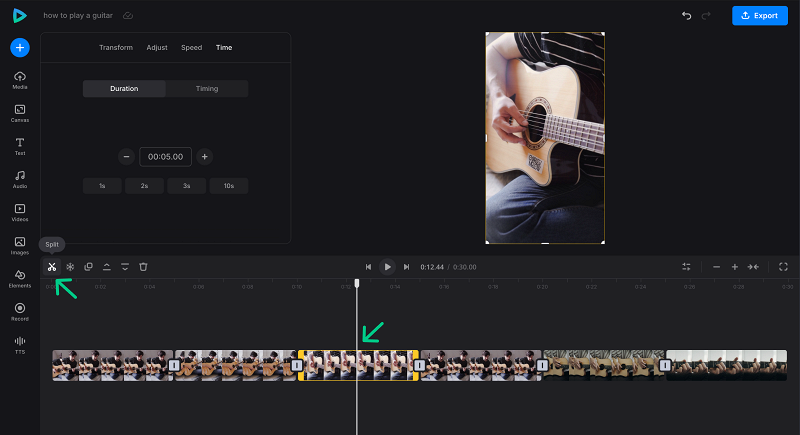800x435 pixels.
Task: Set duration to 1s preset
Action: (x=102, y=186)
